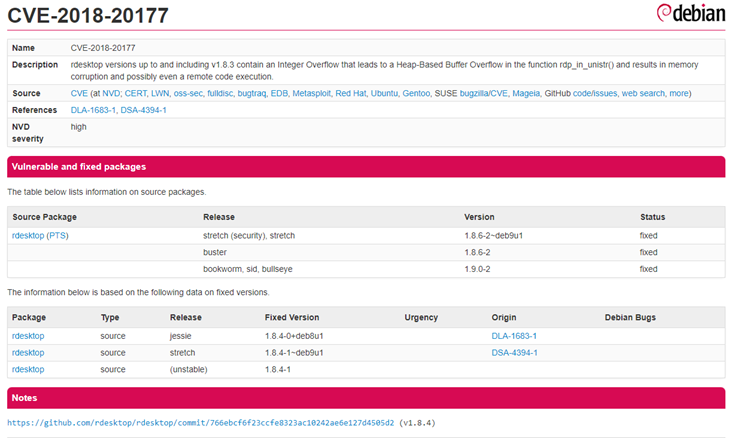Open rdesktop package in jessie row
The height and width of the screenshot is (438, 735).
(x=28, y=336)
